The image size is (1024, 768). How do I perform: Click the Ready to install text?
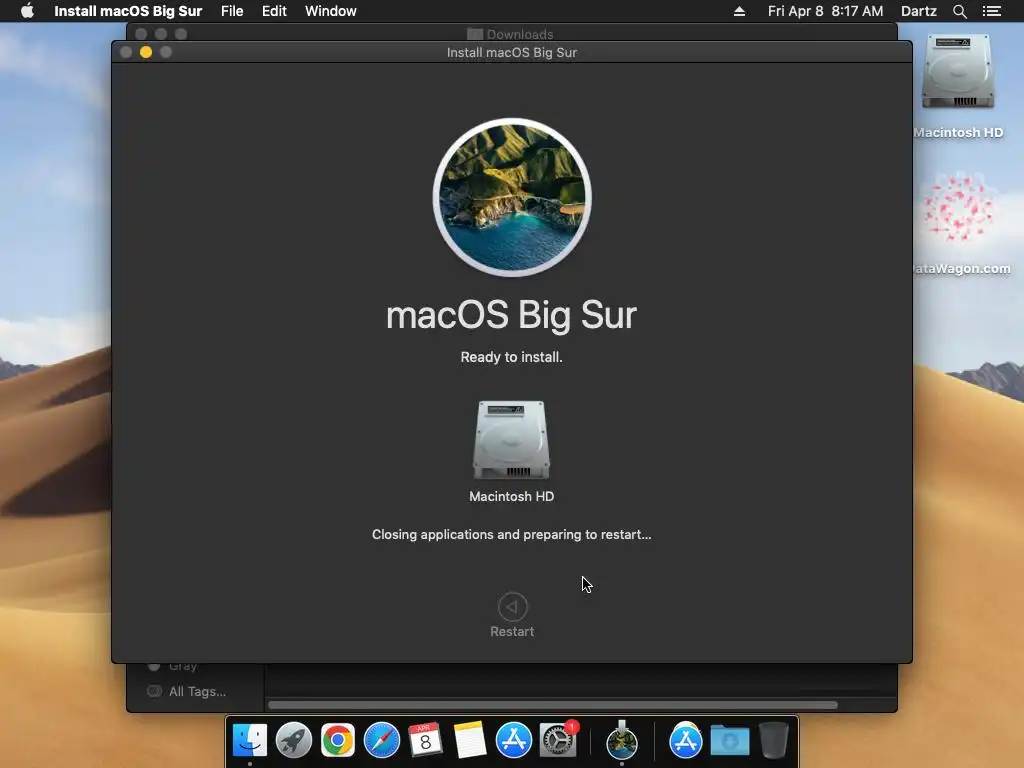point(511,357)
